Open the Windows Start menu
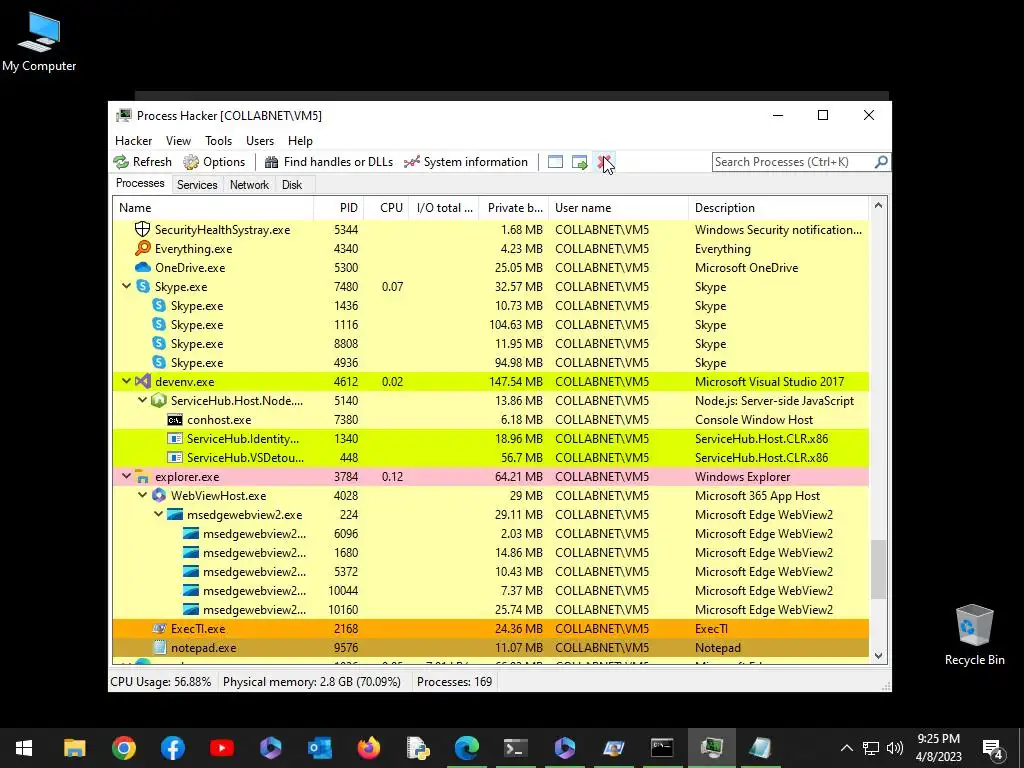This screenshot has width=1024, height=768. tap(24, 748)
